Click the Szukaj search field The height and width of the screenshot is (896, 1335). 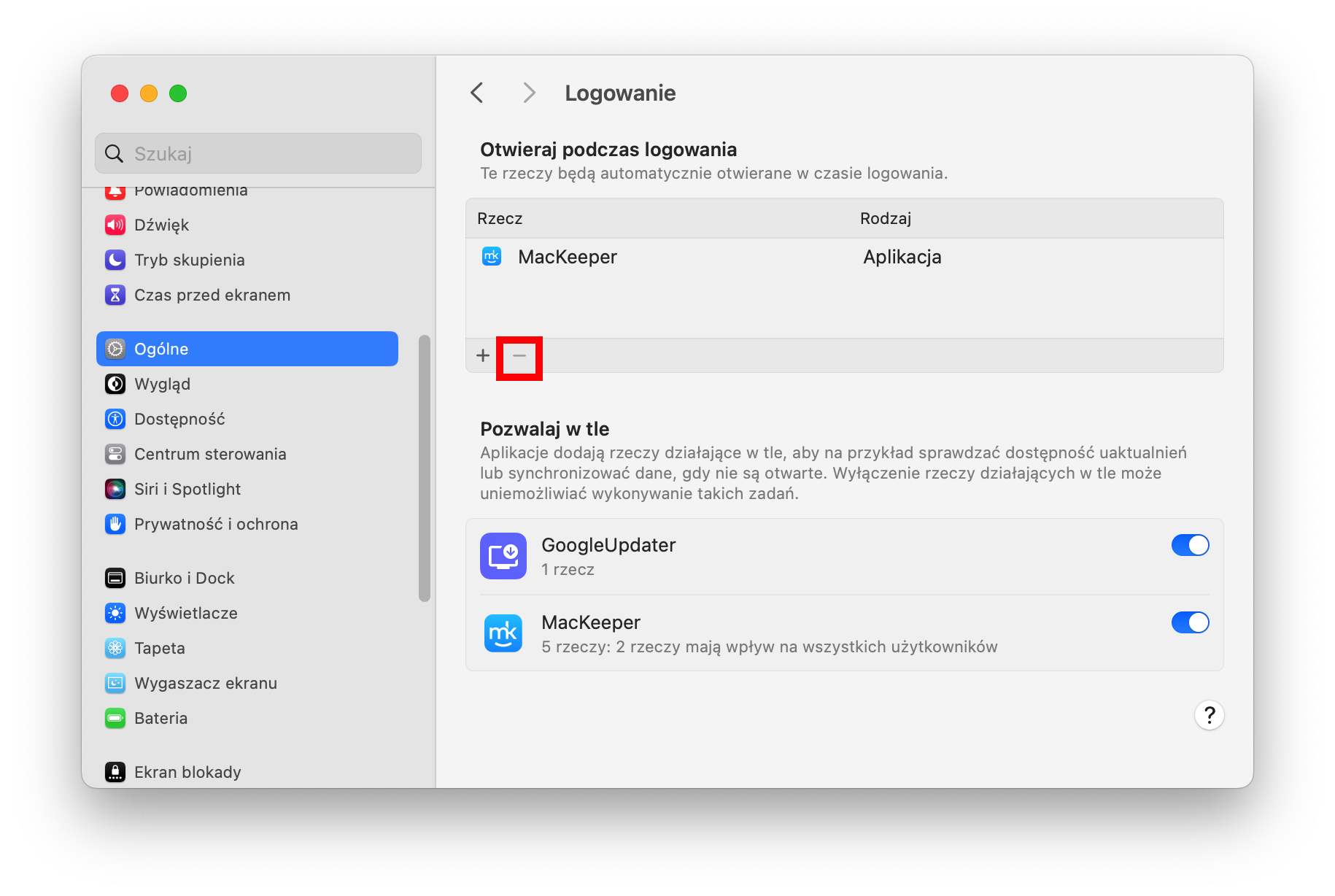(258, 153)
